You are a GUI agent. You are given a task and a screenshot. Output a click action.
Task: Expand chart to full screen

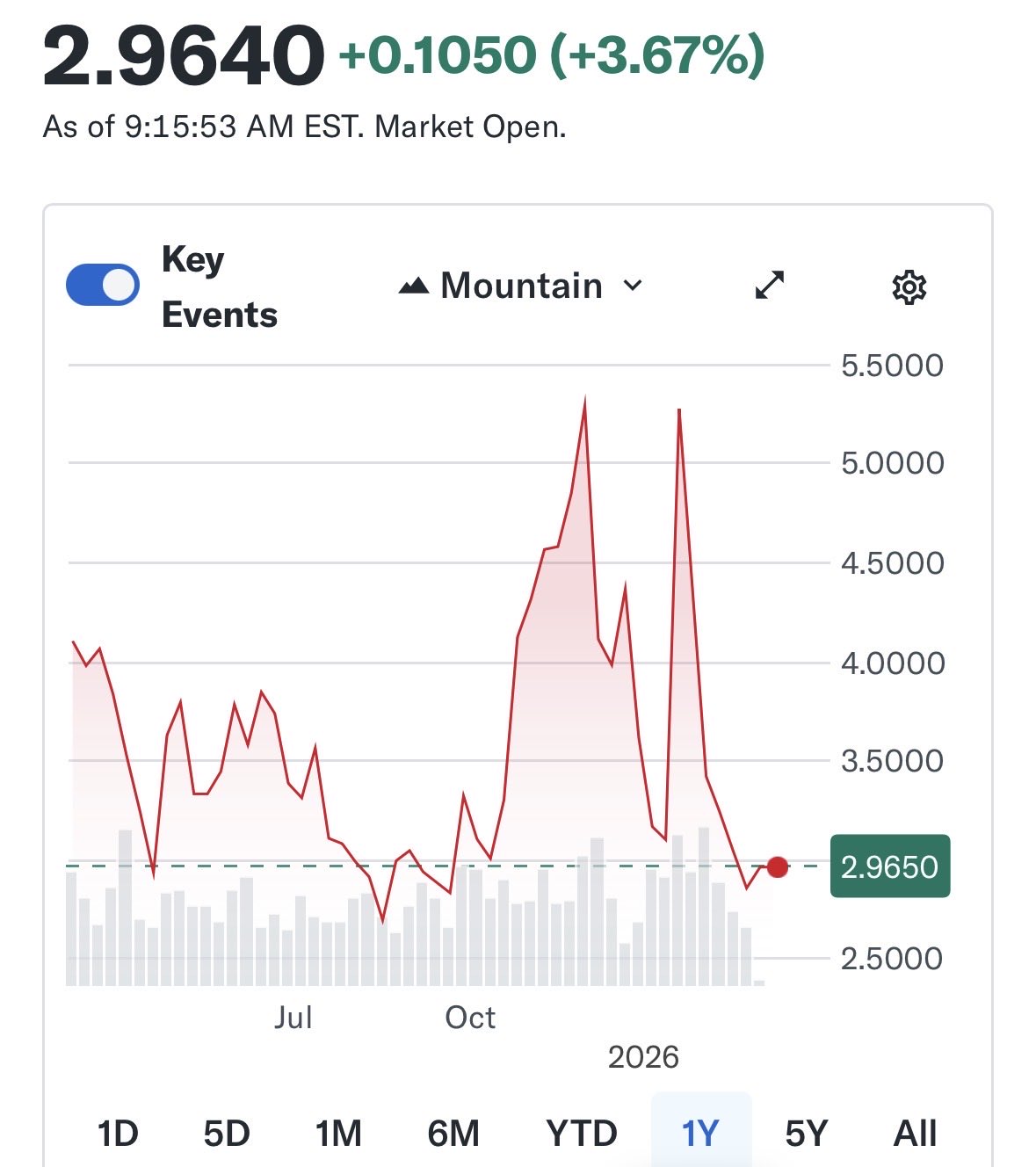click(770, 286)
